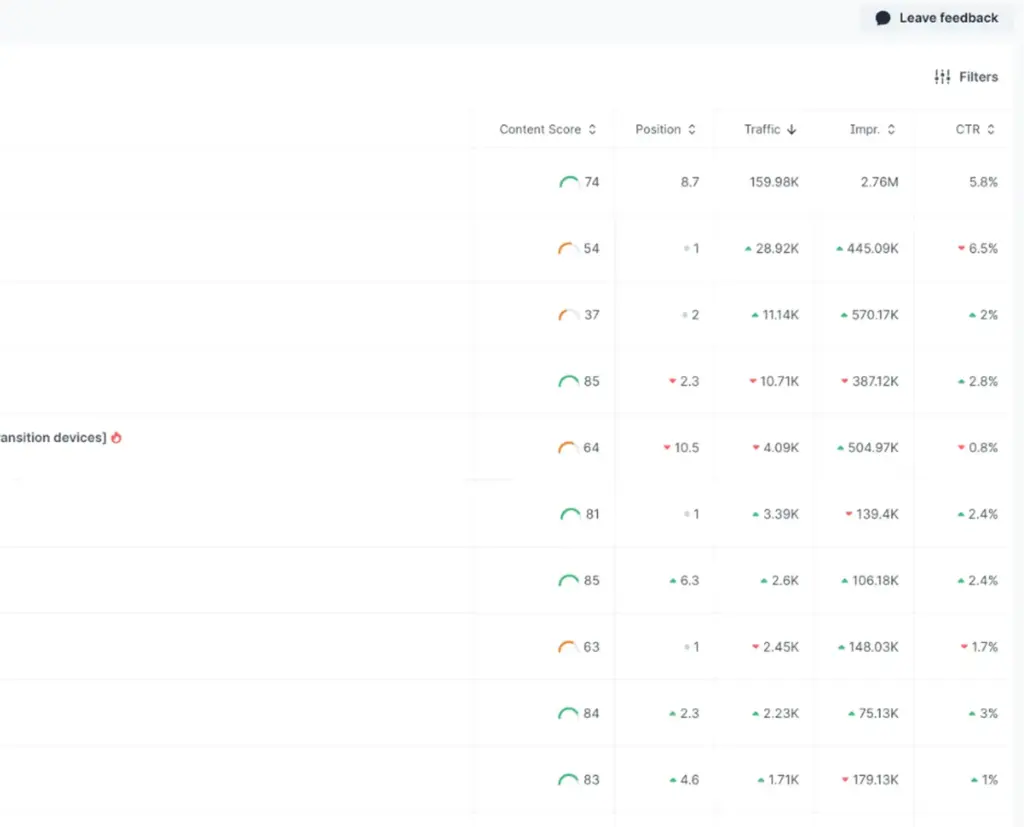Click the 445.09K impressions value
Viewport: 1024px width, 827px height.
click(x=872, y=249)
